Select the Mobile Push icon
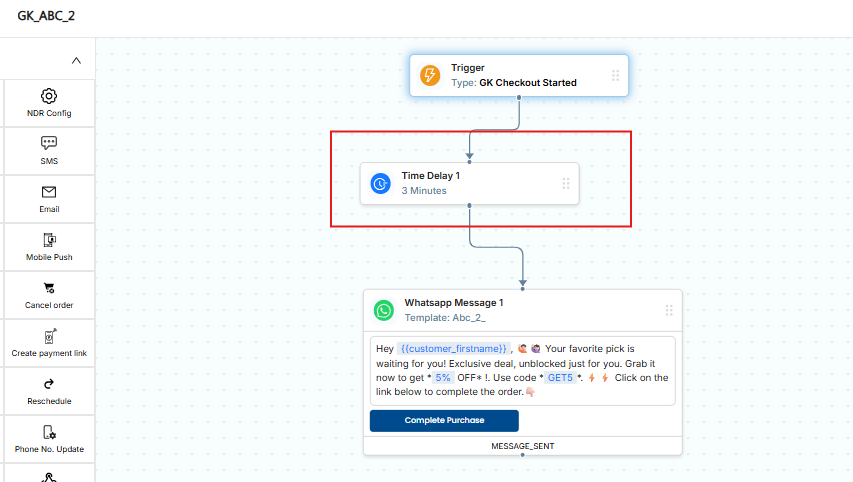This screenshot has width=853, height=482. point(50,240)
